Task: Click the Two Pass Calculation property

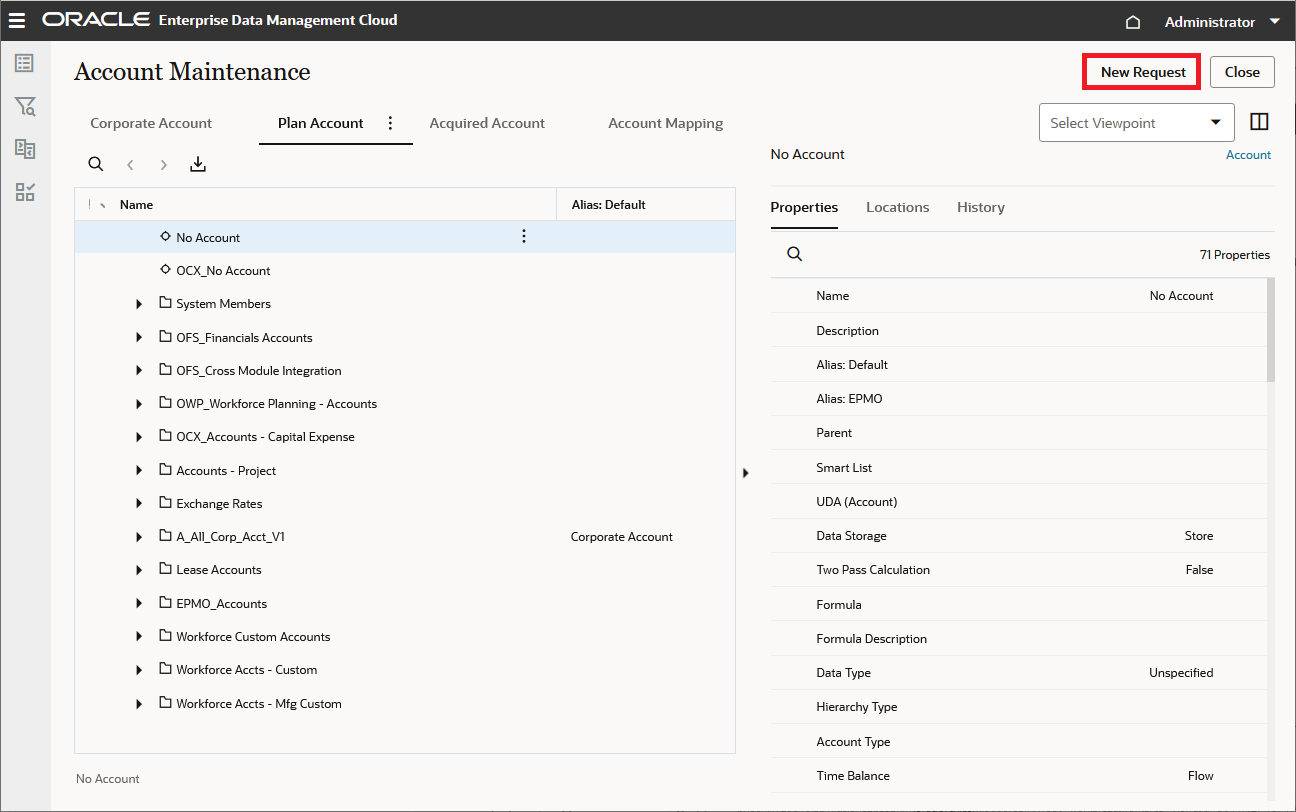Action: pos(1018,570)
